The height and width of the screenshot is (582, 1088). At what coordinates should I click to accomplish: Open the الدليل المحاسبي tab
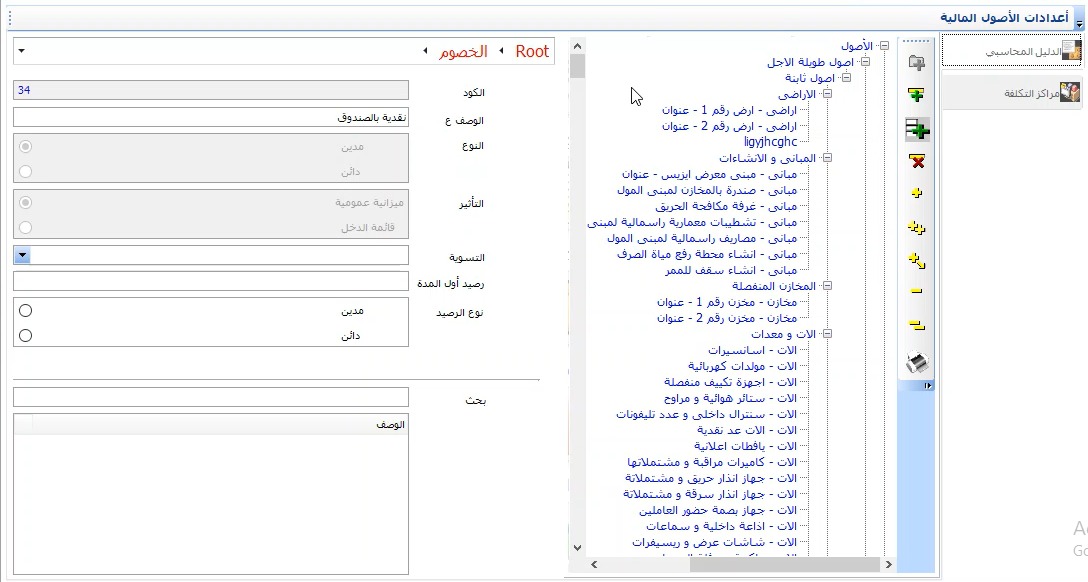(1012, 51)
